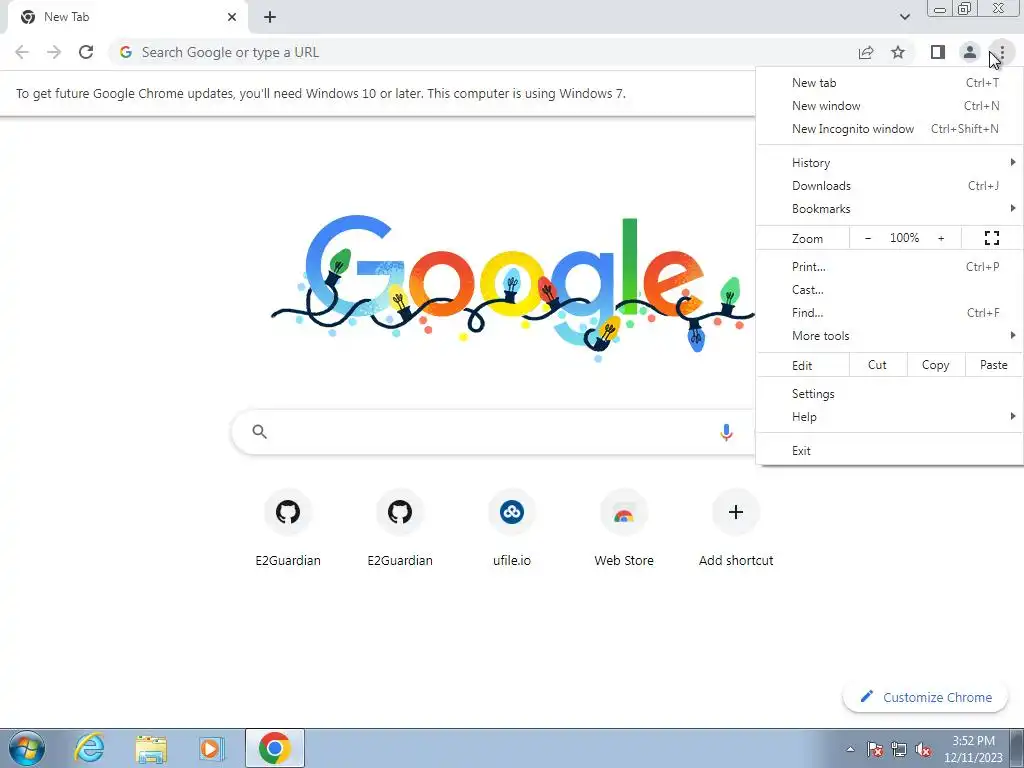
Task: Increase zoom with the plus button
Action: click(x=941, y=238)
